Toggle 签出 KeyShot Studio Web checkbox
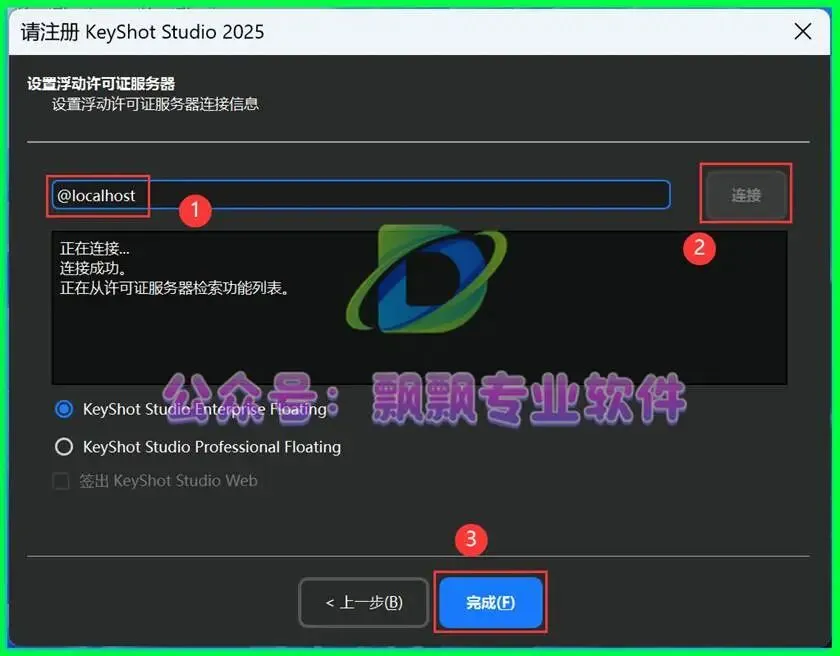The image size is (840, 656). tap(61, 481)
